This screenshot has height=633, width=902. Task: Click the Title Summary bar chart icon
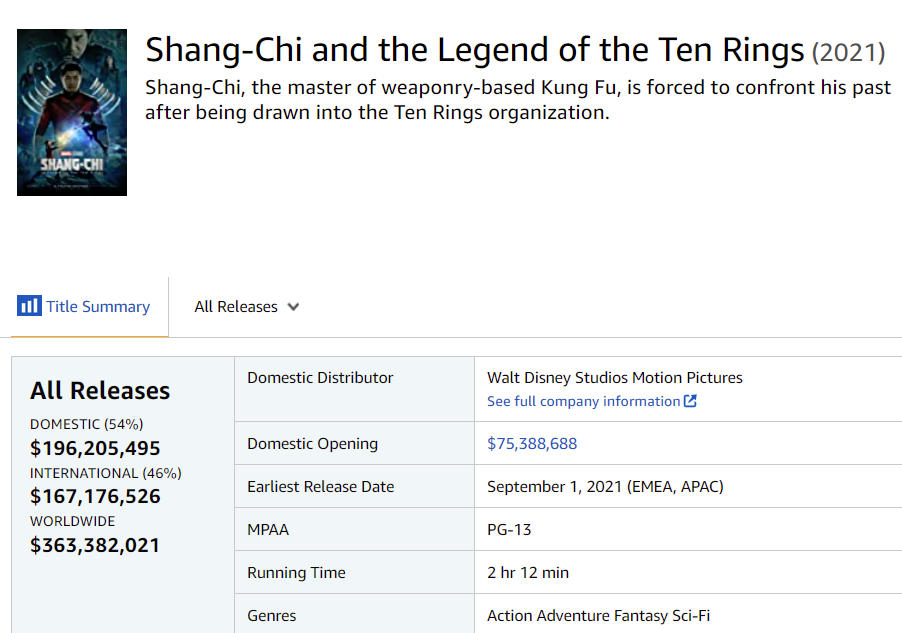[x=29, y=306]
